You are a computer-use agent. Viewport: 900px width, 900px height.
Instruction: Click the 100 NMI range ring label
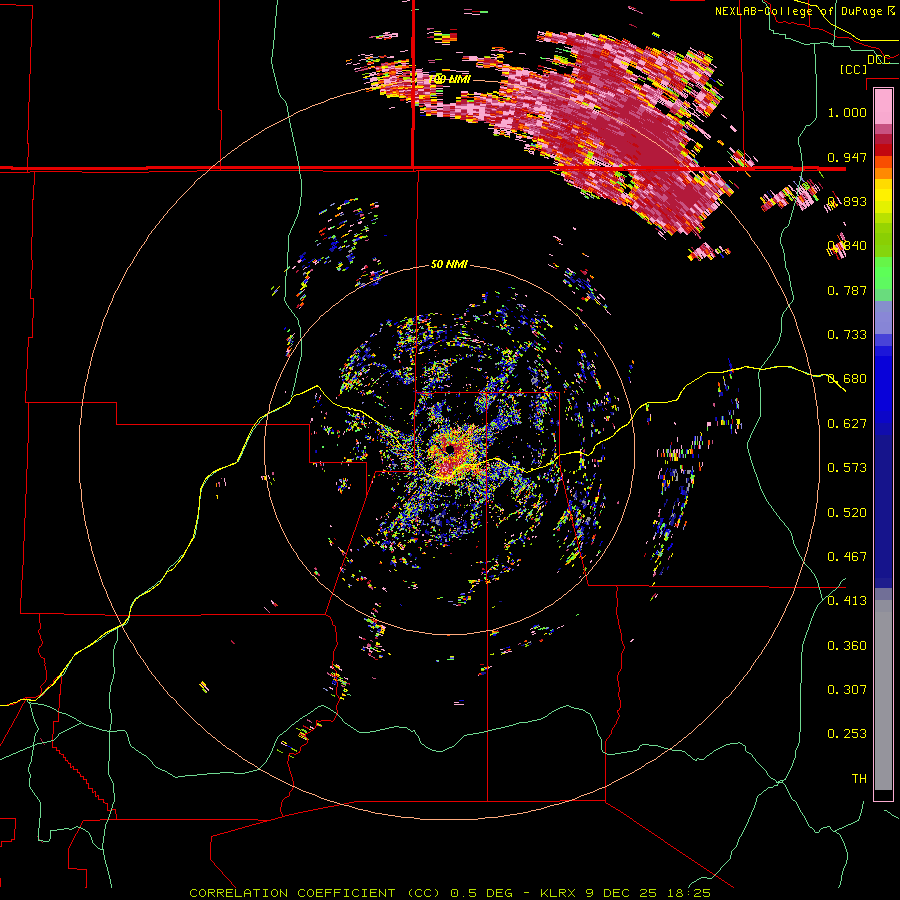coord(451,79)
